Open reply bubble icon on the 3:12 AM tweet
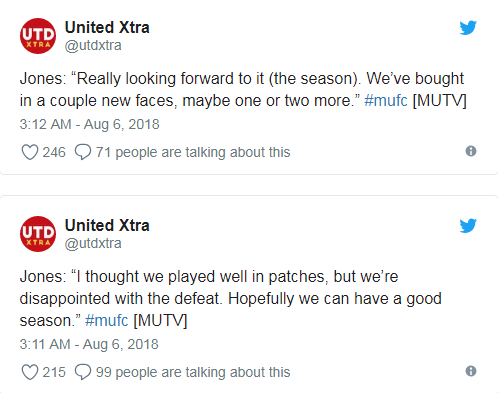 (83, 152)
